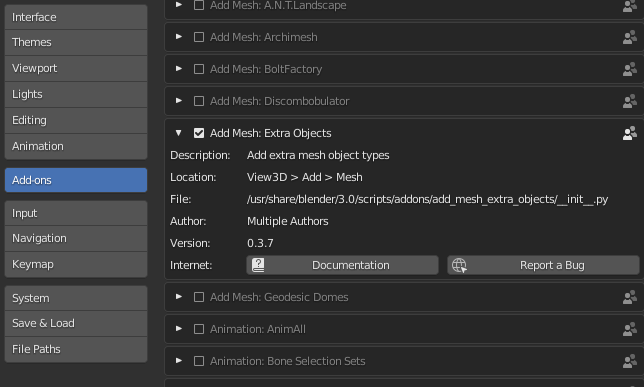Click the Report a Bug button

point(543,265)
